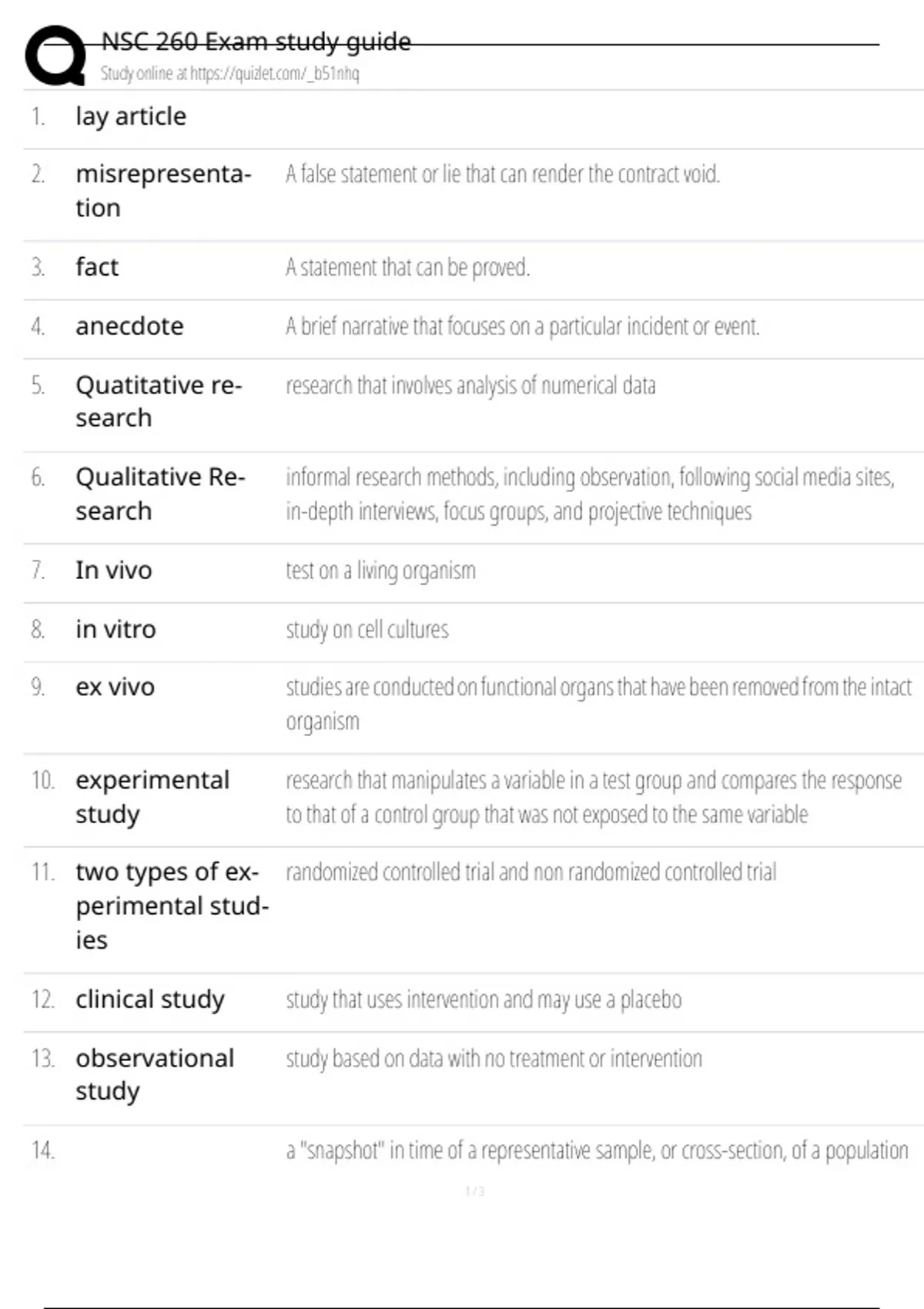Image resolution: width=924 pixels, height=1309 pixels.
Task: Click the 'experimental study' term
Action: coord(152,797)
